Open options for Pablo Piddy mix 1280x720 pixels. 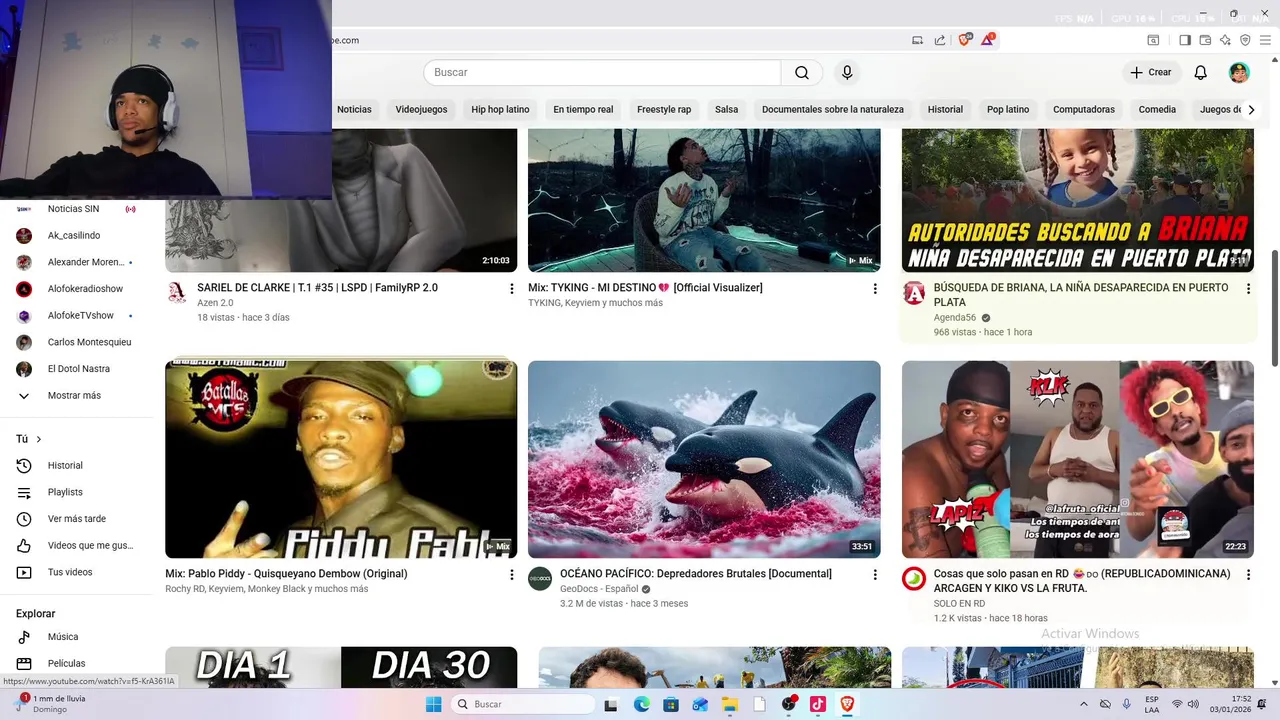(x=511, y=575)
